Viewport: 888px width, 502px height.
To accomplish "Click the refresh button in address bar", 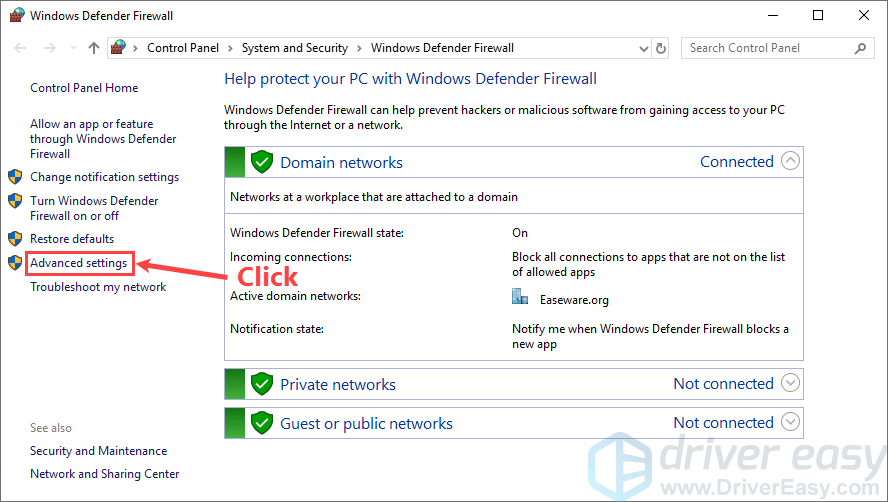I will point(661,48).
